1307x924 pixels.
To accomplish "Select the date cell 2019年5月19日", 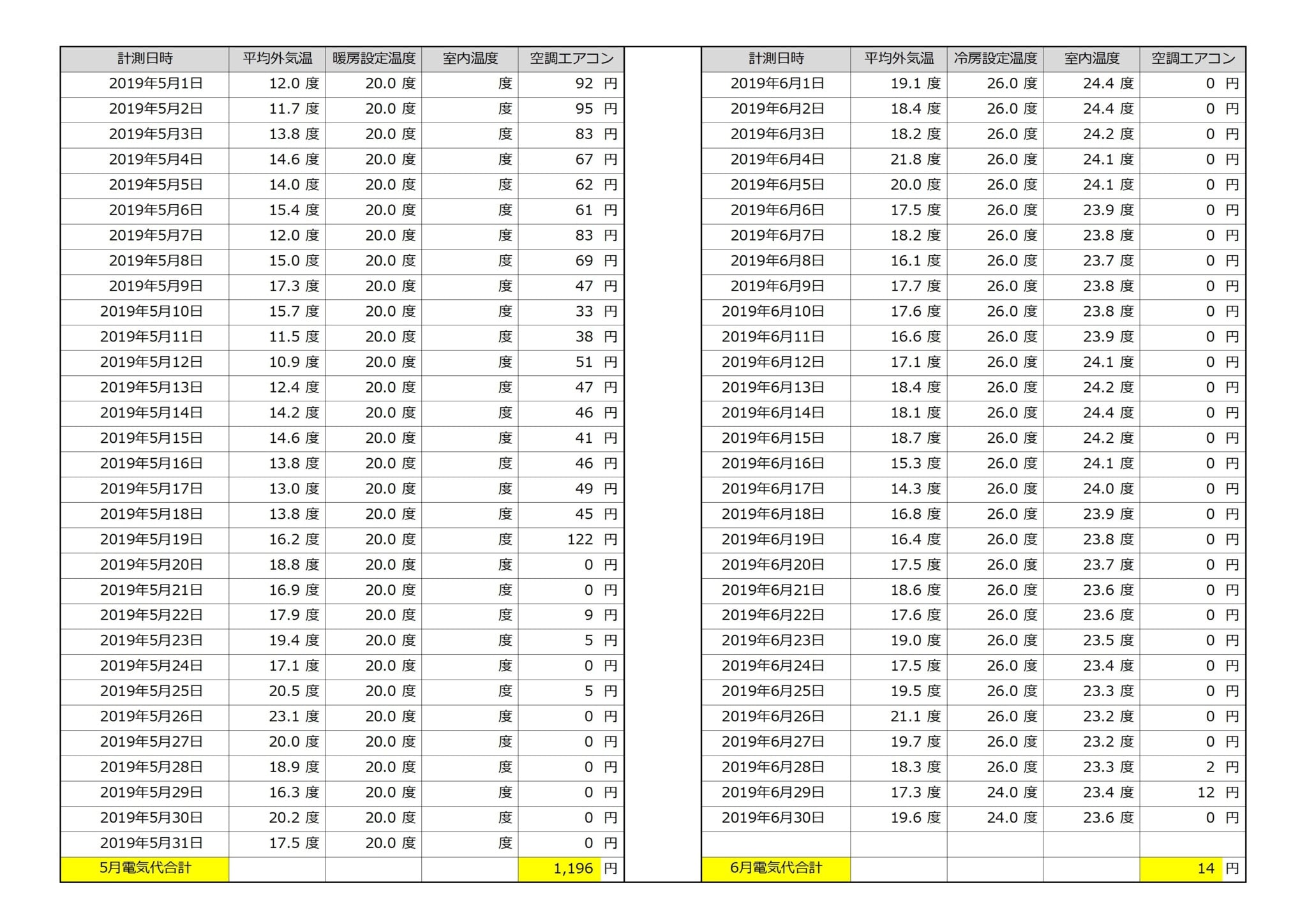I will [x=145, y=540].
